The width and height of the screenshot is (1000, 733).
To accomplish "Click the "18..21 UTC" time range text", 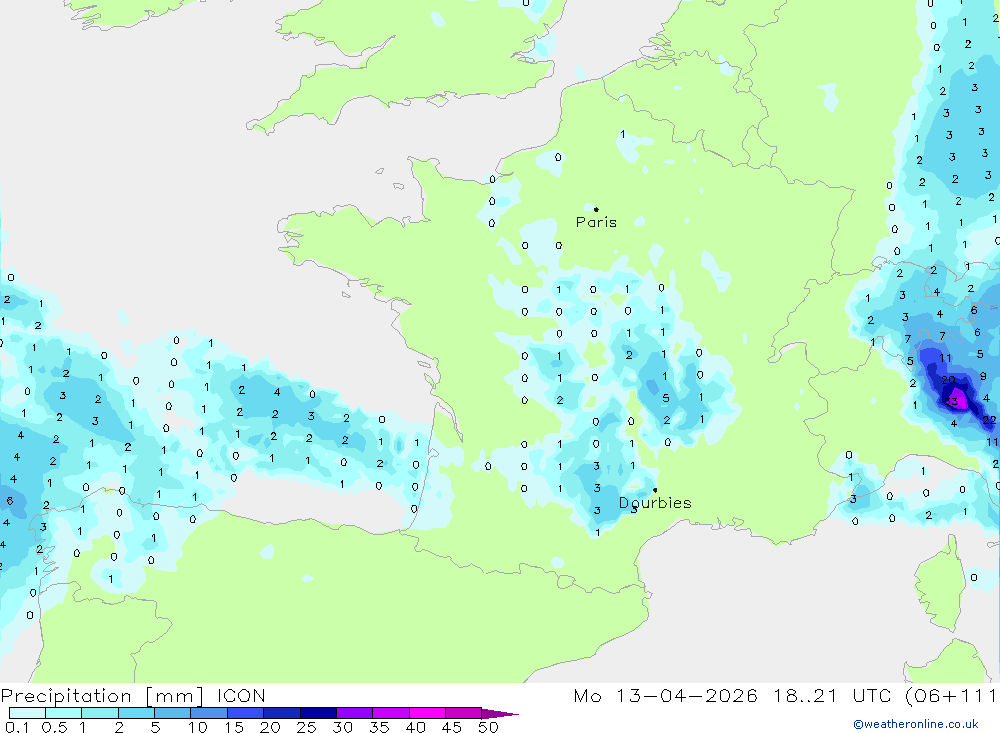I will 831,695.
